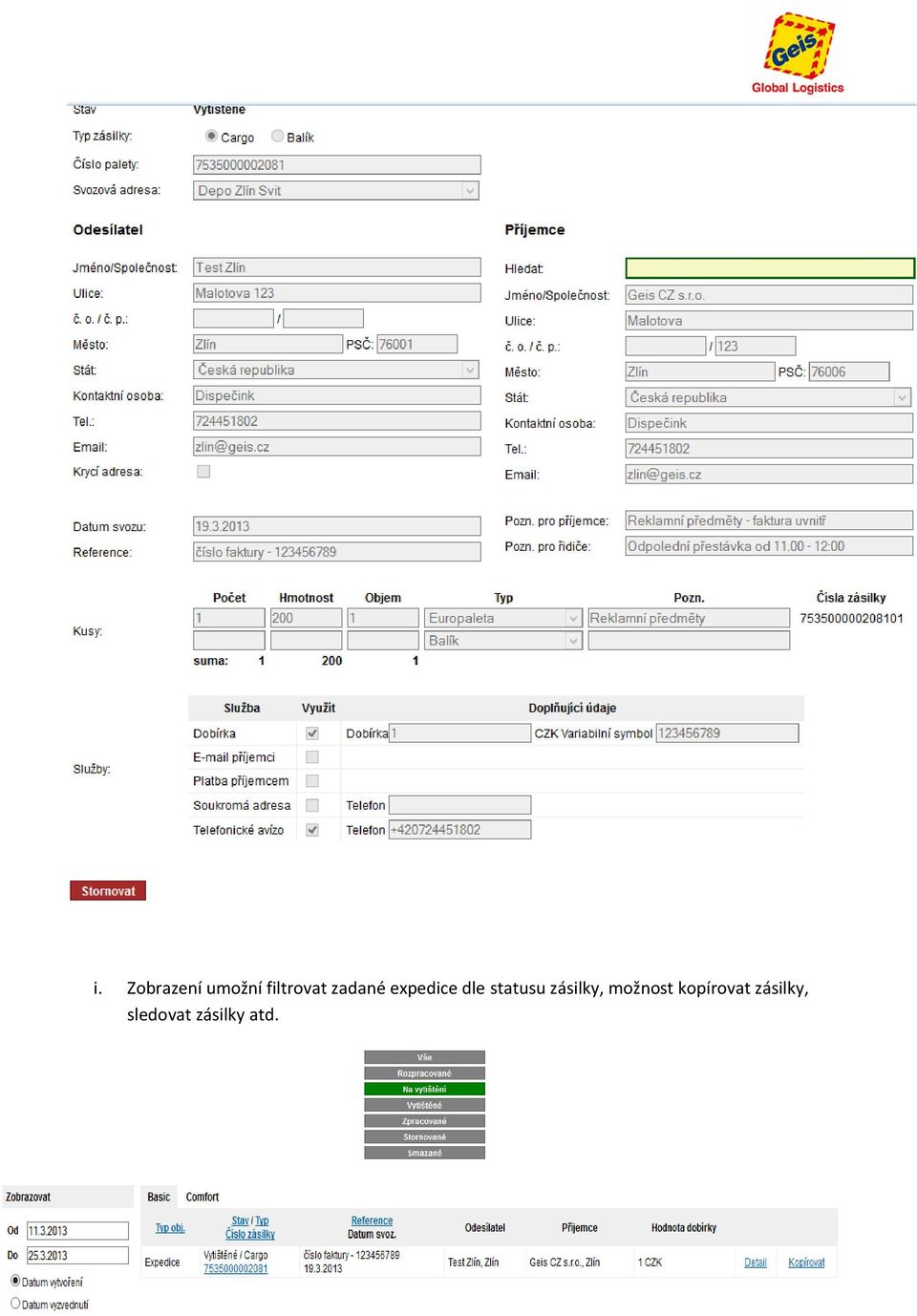Click the recipient company field Geis CZ s.r.o.
Image resolution: width=917 pixels, height=1316 pixels.
point(769,295)
